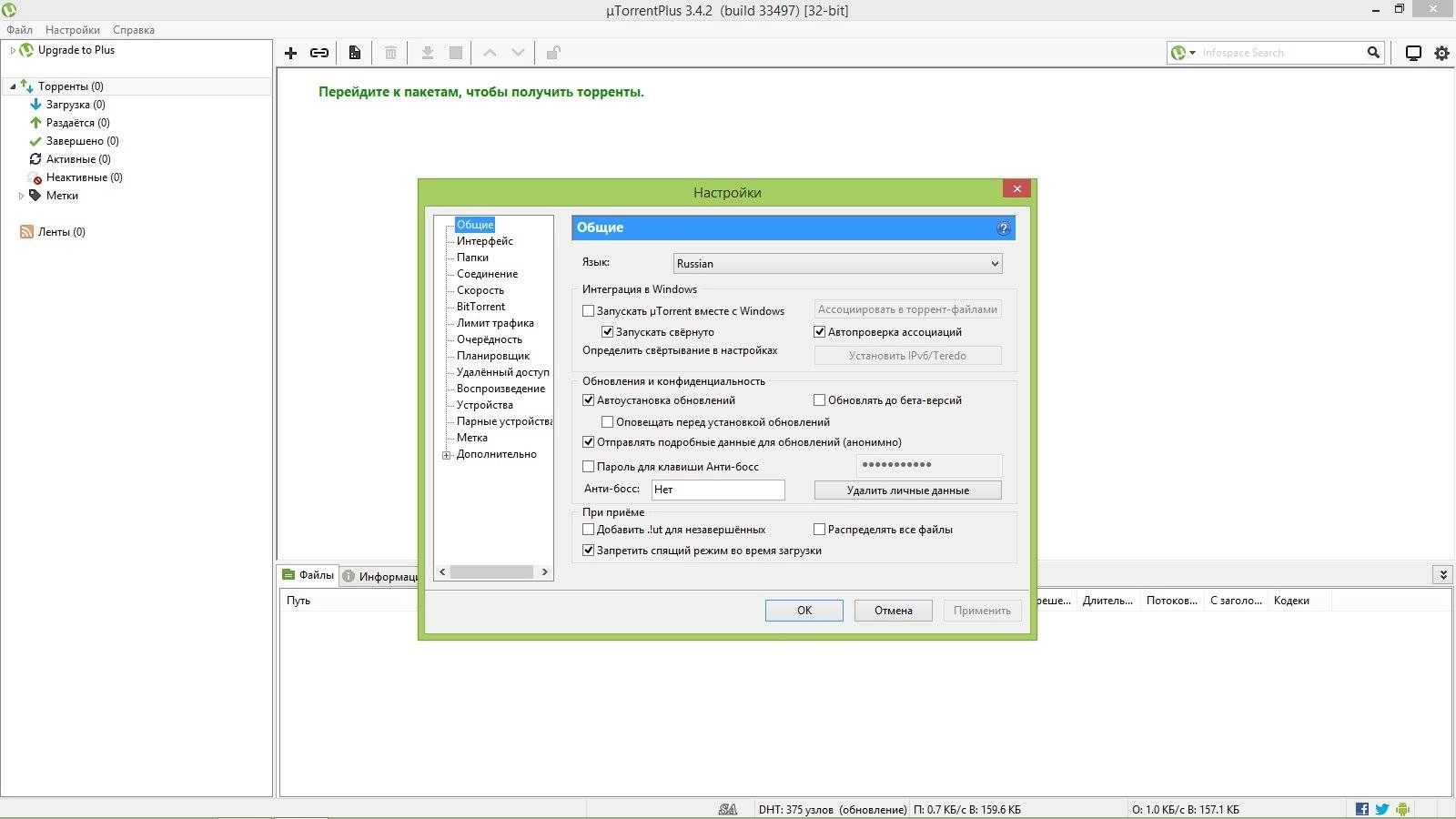1456x819 pixels.
Task: Toggle 'Запускать µTorrent вместе с Windows' checkbox
Action: point(588,311)
